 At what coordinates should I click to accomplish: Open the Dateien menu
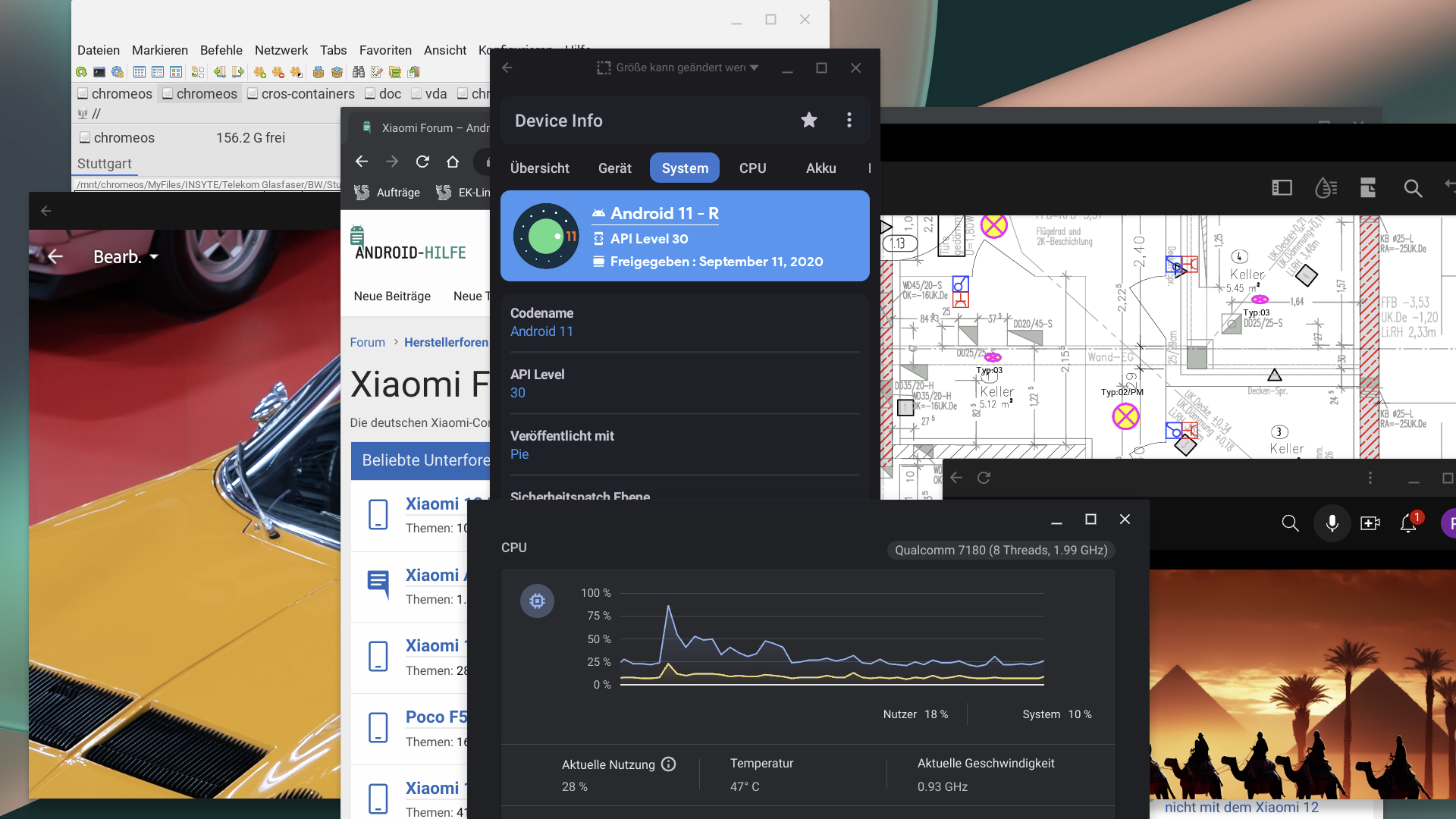(x=99, y=50)
